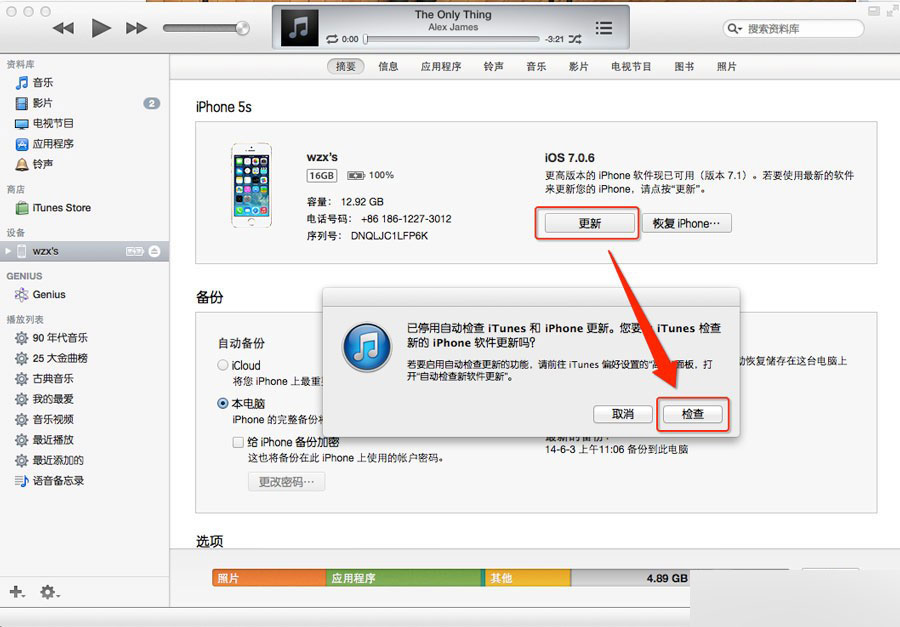Switch to the 音乐 tab

536,67
